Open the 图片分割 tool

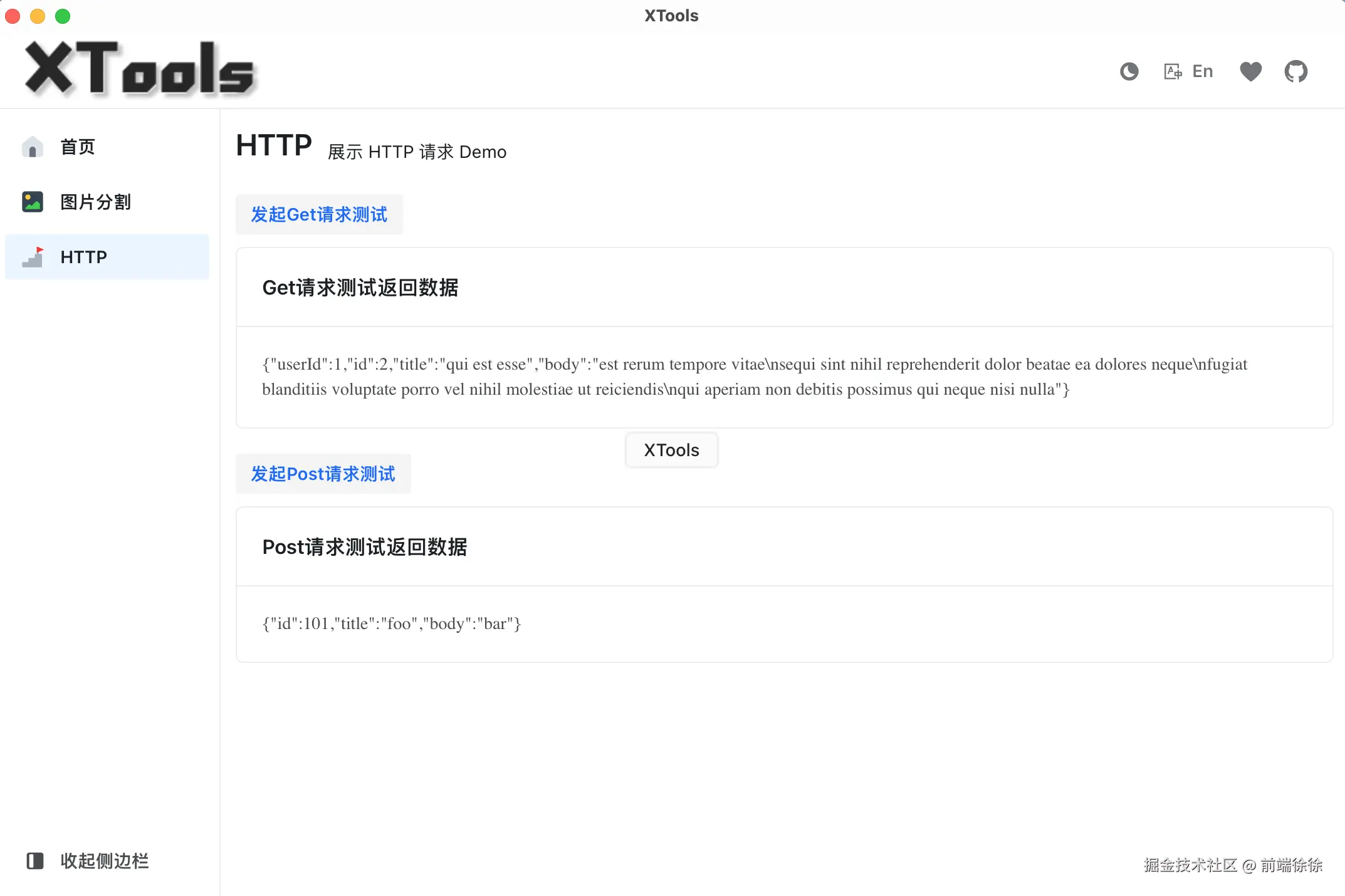[x=95, y=201]
